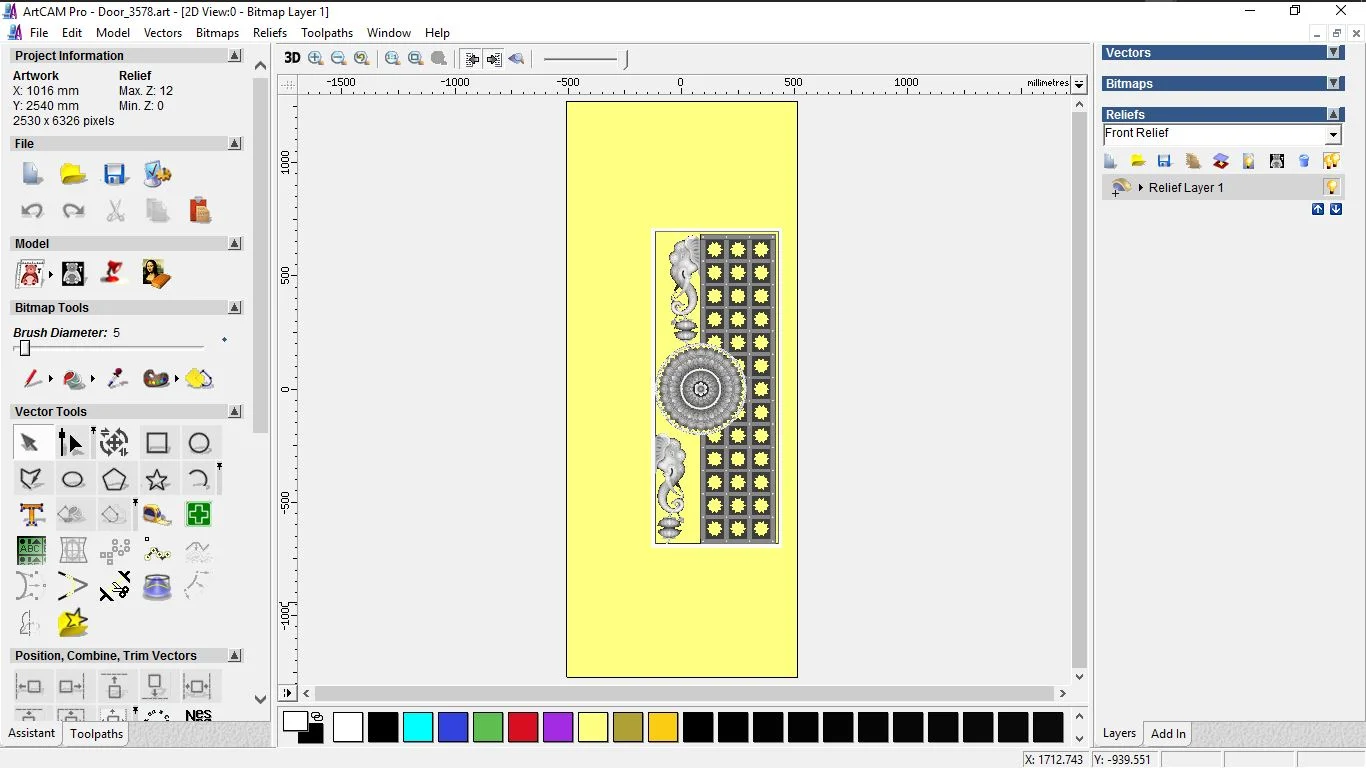Open the Toolpaths menu

(327, 33)
